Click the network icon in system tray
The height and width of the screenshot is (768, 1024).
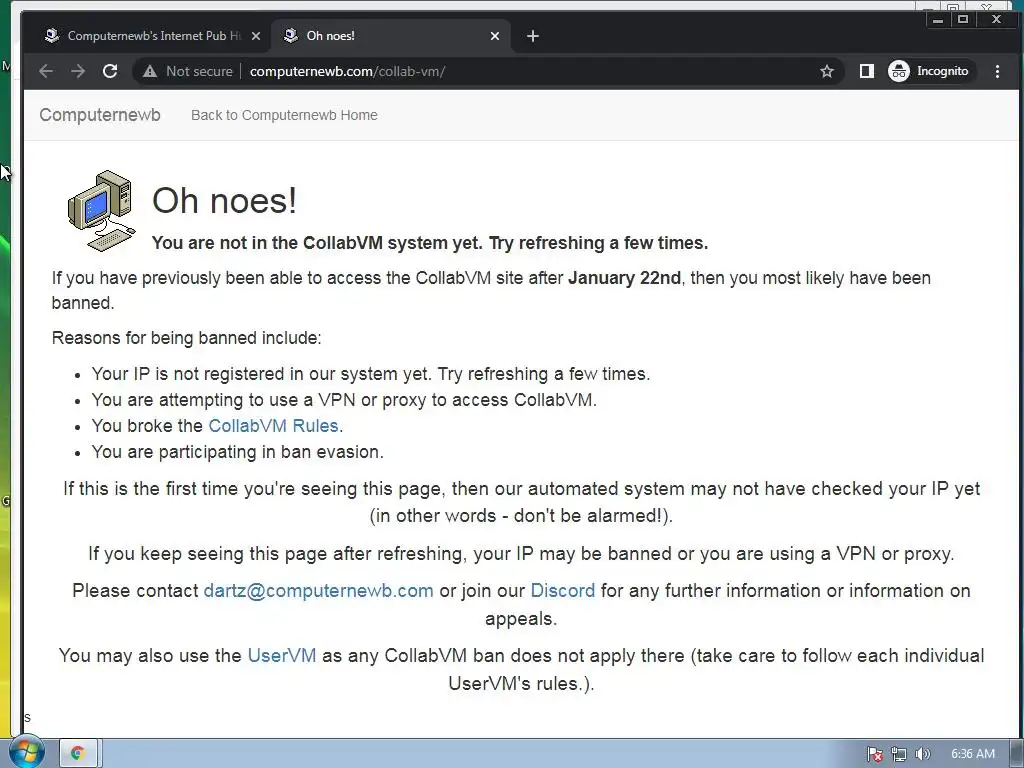pyautogui.click(x=899, y=754)
